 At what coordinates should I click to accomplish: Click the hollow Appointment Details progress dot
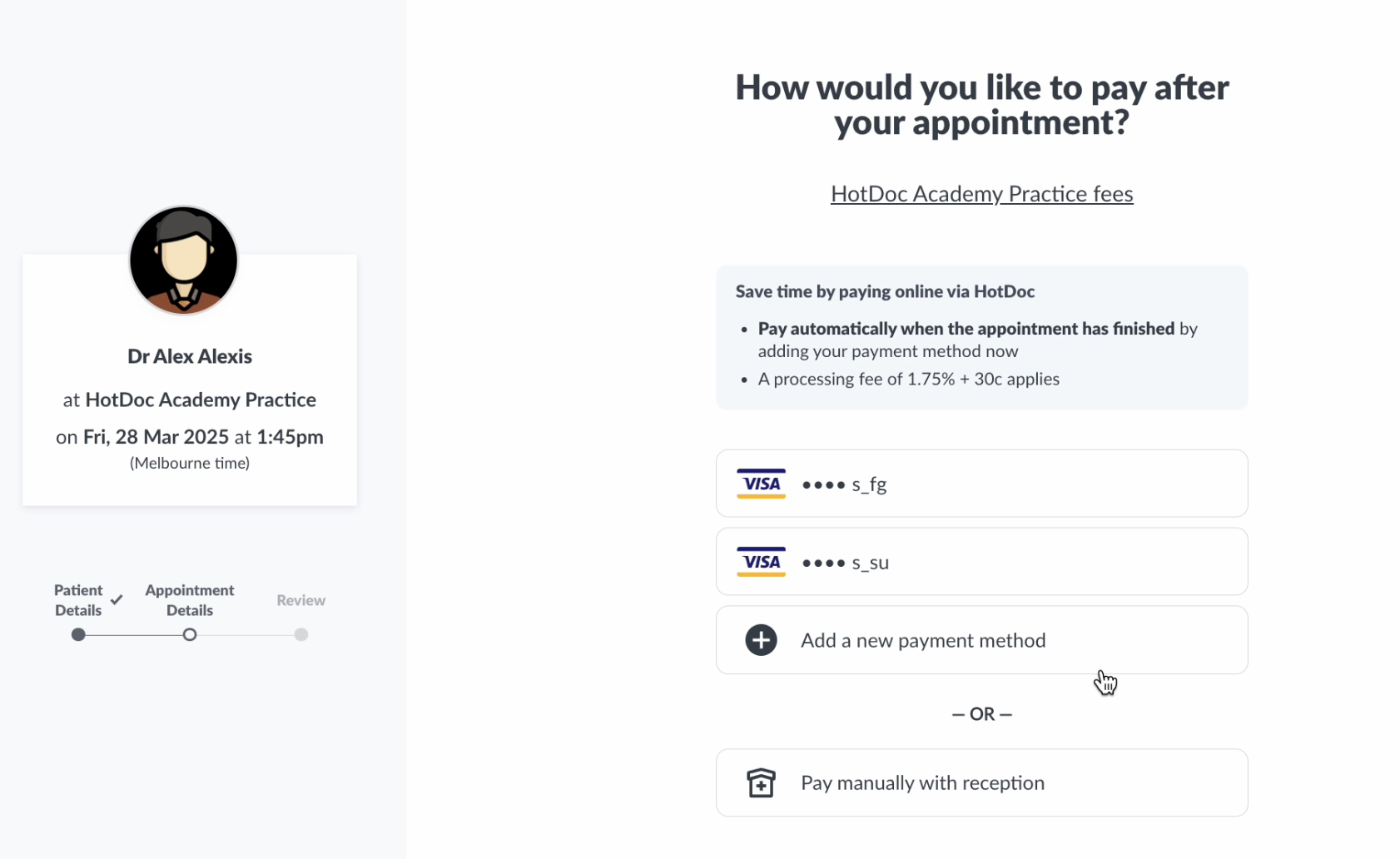(190, 634)
